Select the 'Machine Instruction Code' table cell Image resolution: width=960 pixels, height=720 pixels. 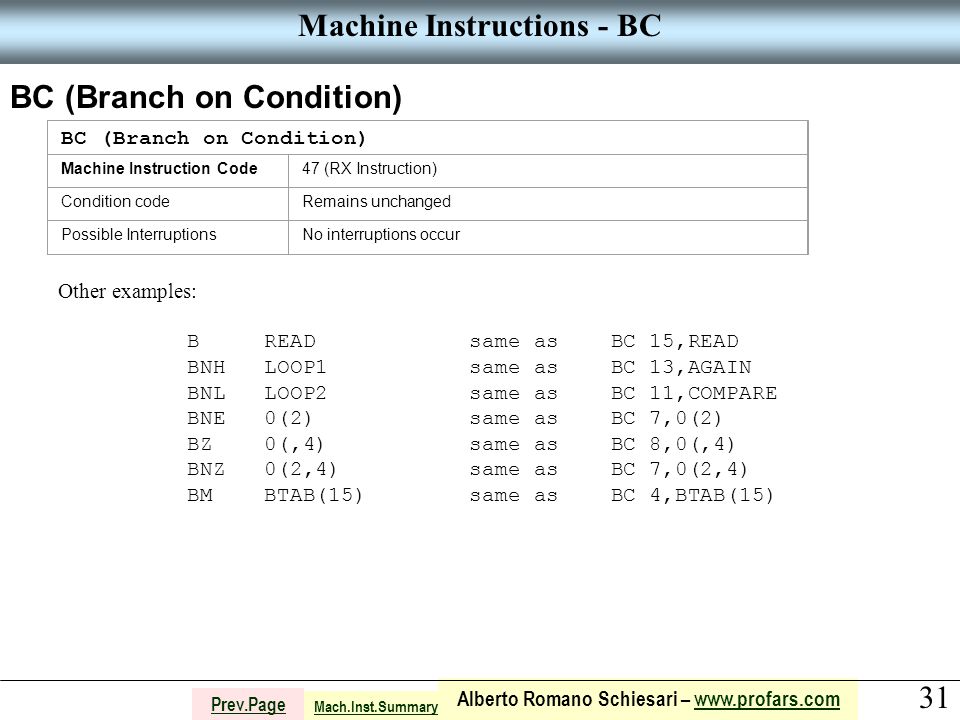click(x=168, y=171)
